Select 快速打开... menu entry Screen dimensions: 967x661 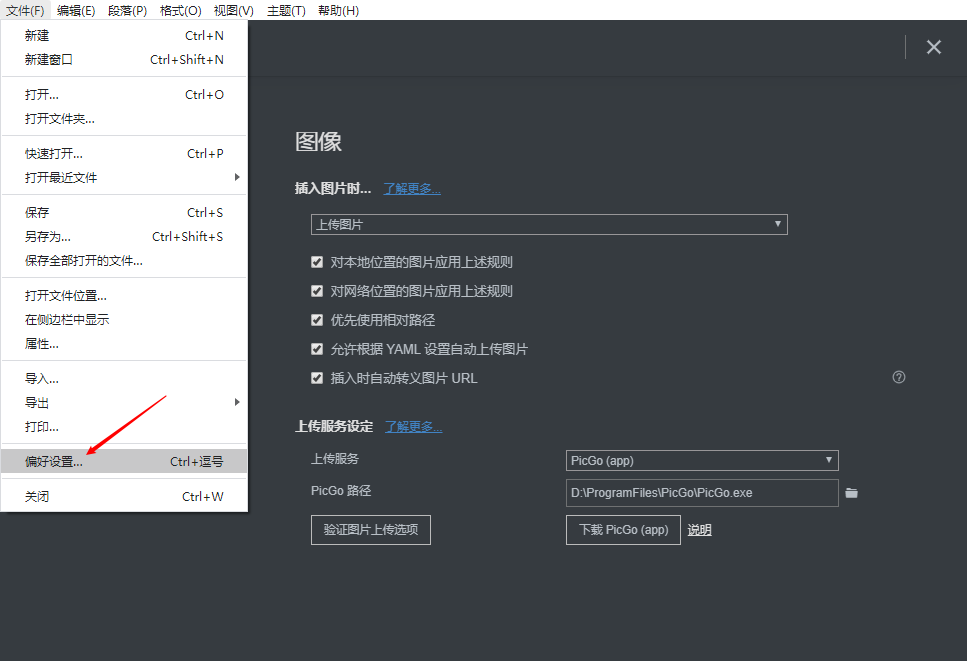(124, 154)
